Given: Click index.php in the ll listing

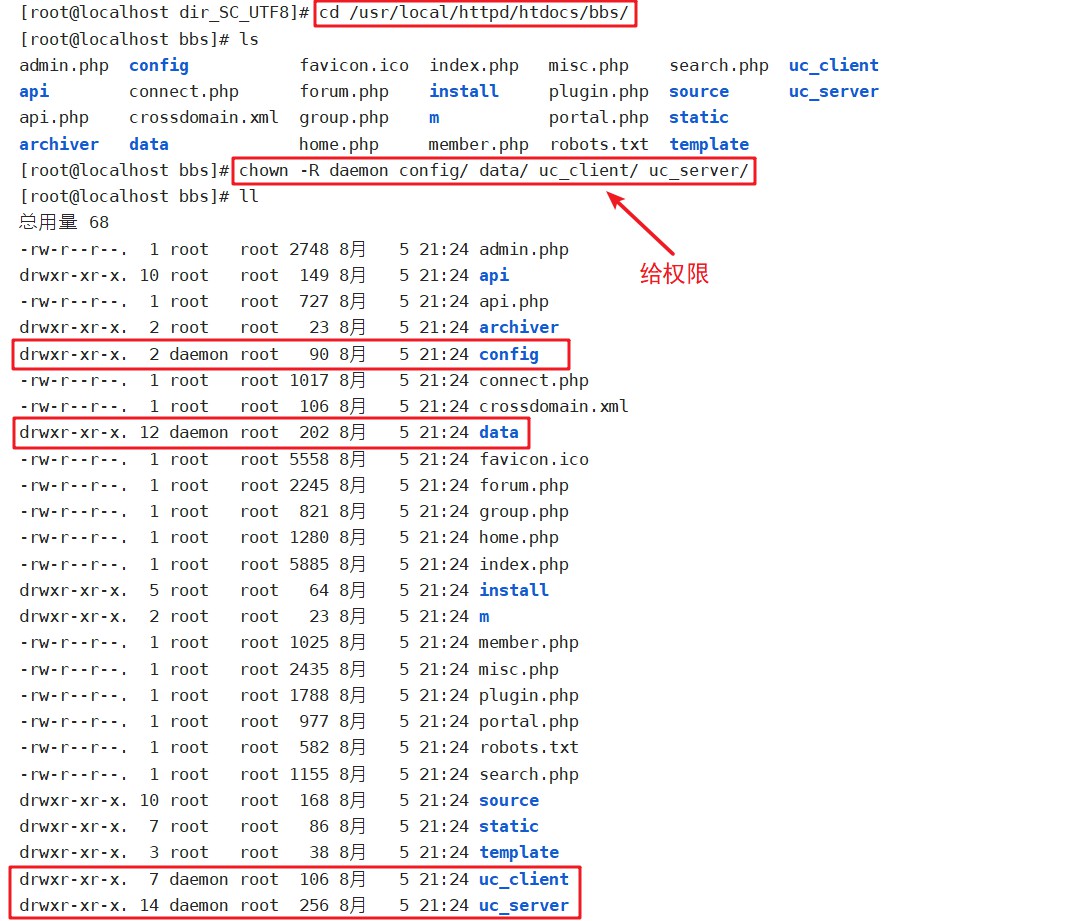Looking at the screenshot, I should [x=524, y=564].
